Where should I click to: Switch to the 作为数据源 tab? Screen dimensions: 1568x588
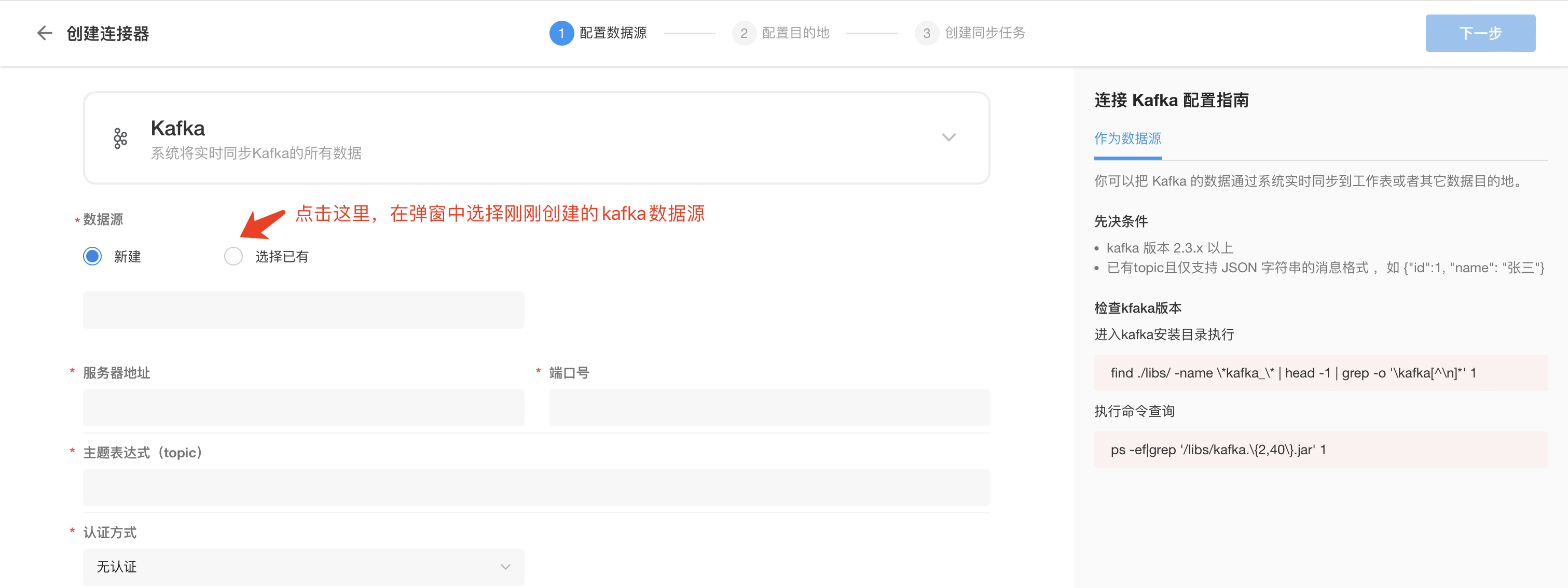[x=1127, y=138]
